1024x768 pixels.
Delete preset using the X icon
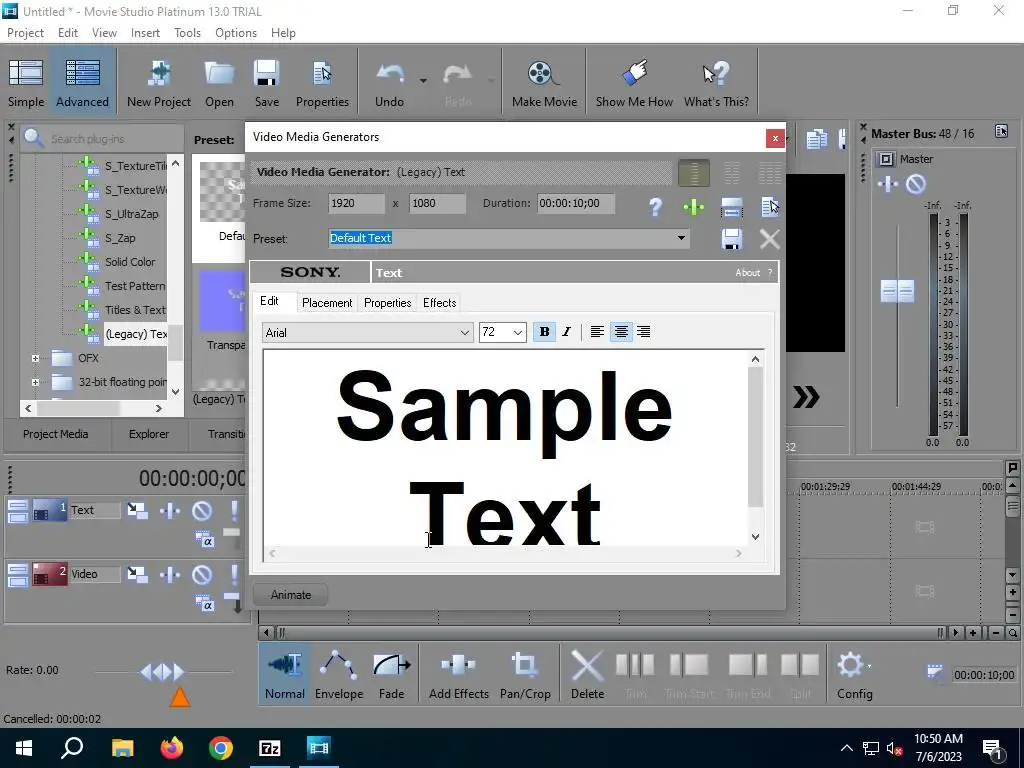tap(769, 239)
